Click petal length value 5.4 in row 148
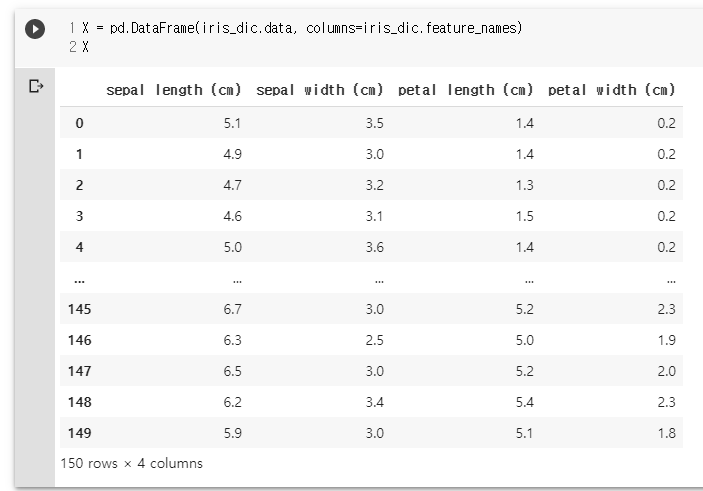Viewport: 703px width, 491px height. [524, 402]
